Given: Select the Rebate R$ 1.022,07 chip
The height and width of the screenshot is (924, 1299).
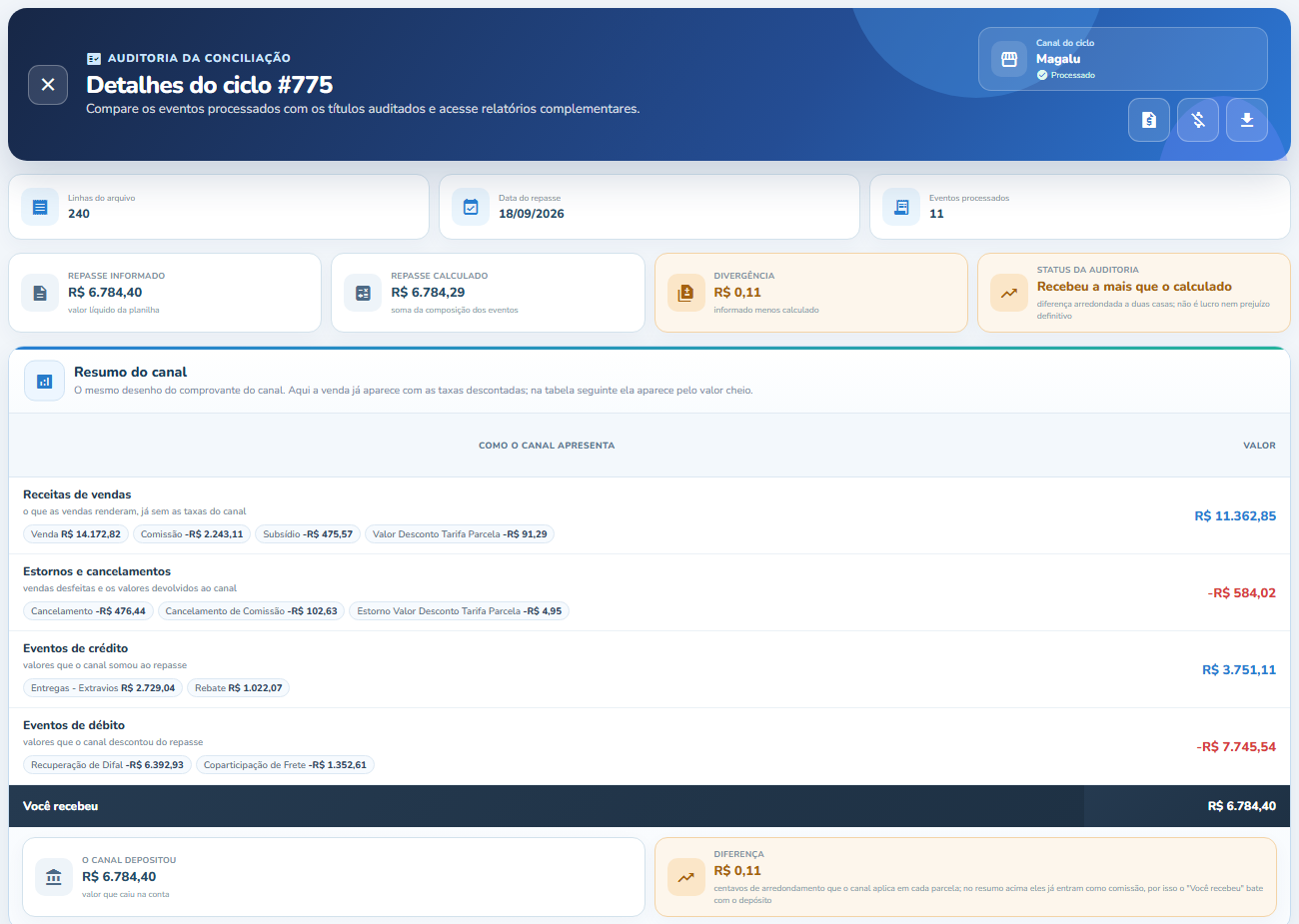Looking at the screenshot, I should pos(238,688).
